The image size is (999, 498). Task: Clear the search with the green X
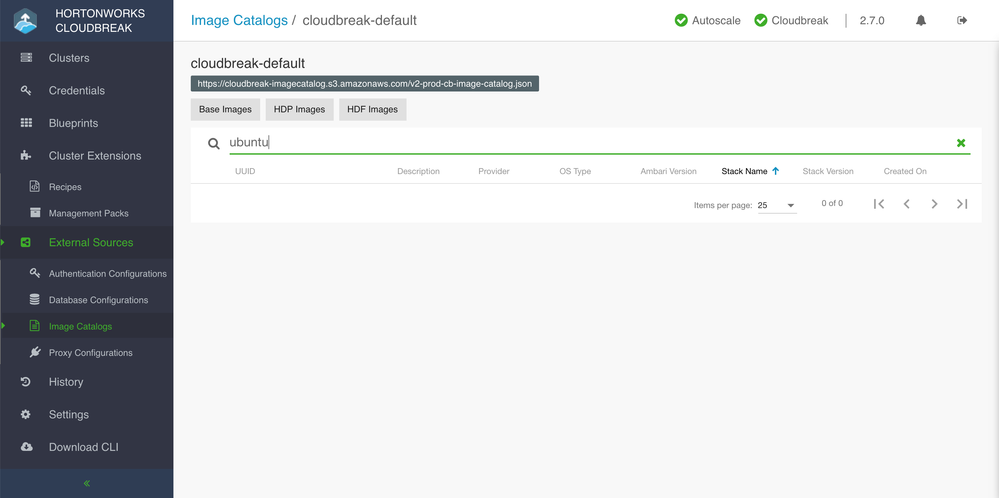(961, 143)
